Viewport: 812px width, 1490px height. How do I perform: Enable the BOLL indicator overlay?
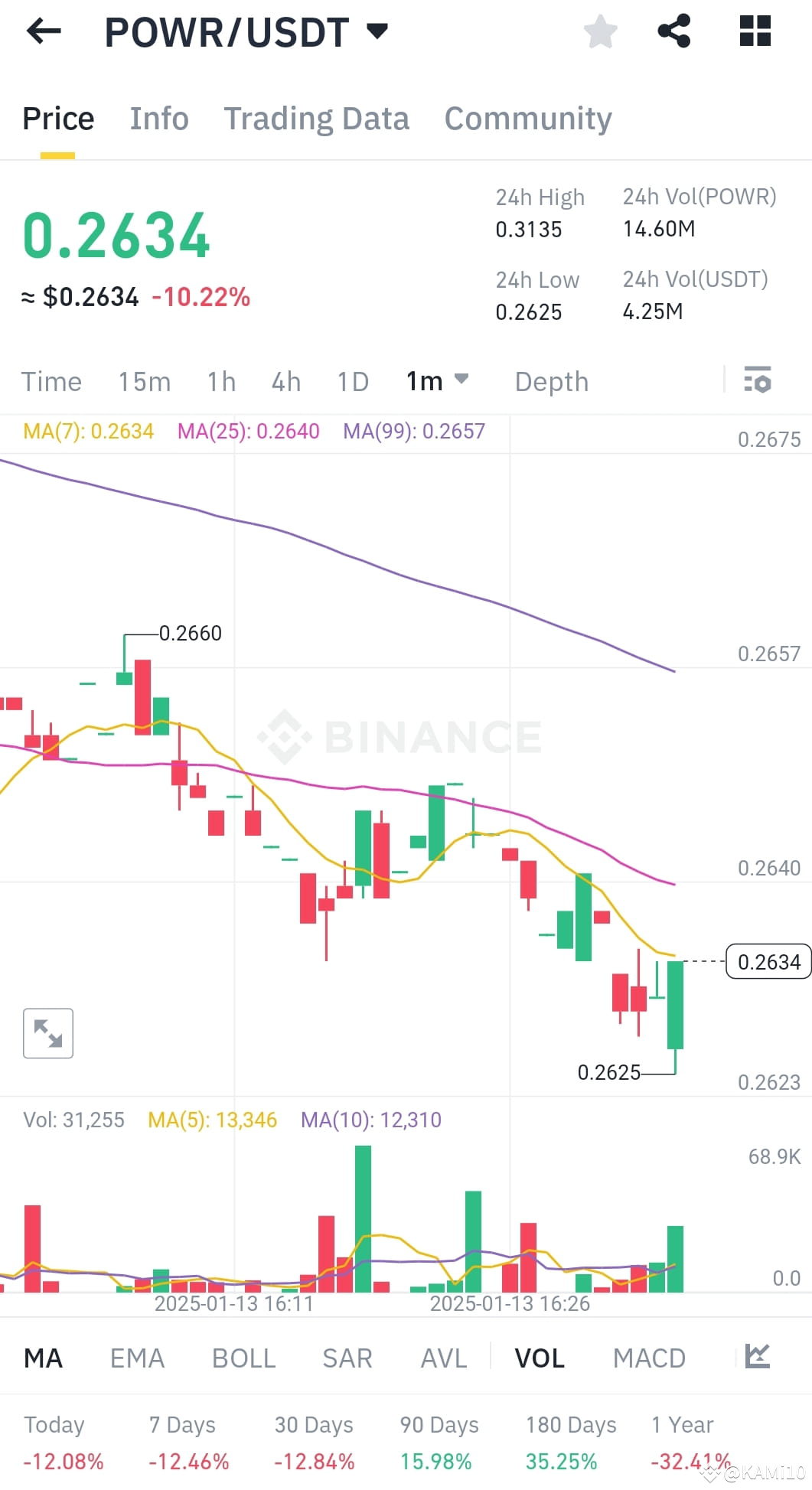point(243,1356)
